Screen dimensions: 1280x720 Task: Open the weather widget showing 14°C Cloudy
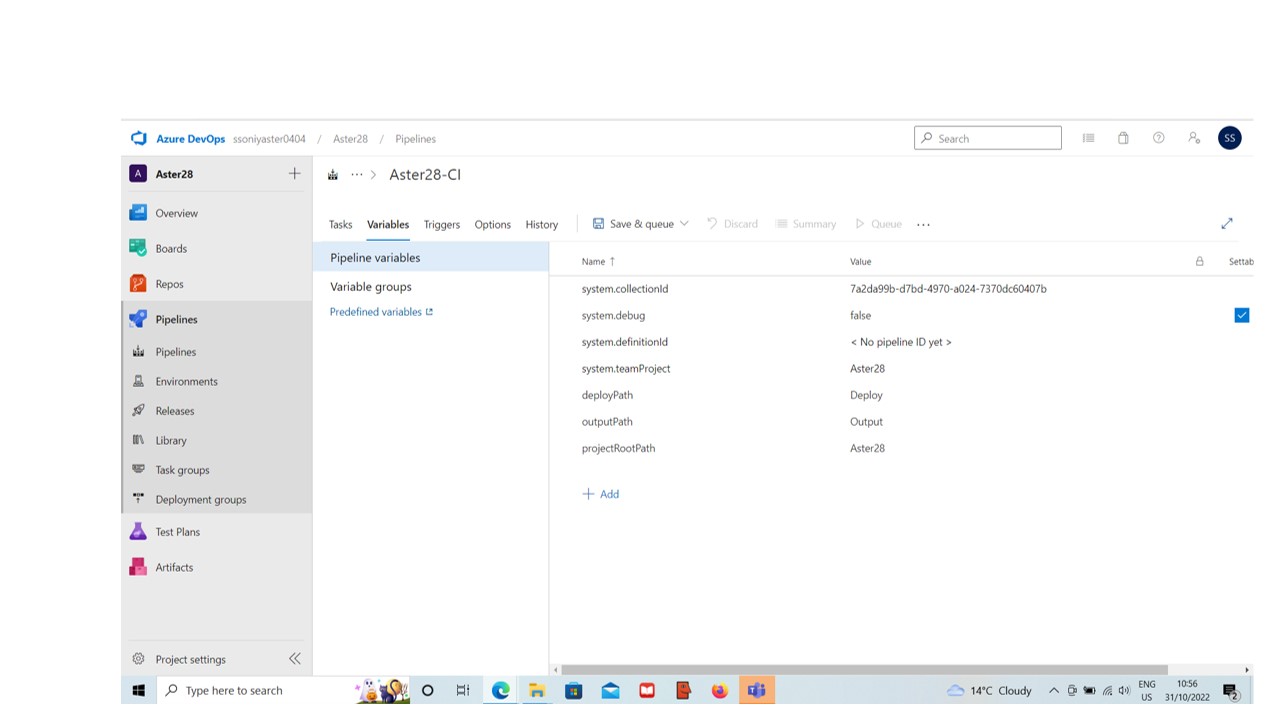click(x=990, y=690)
